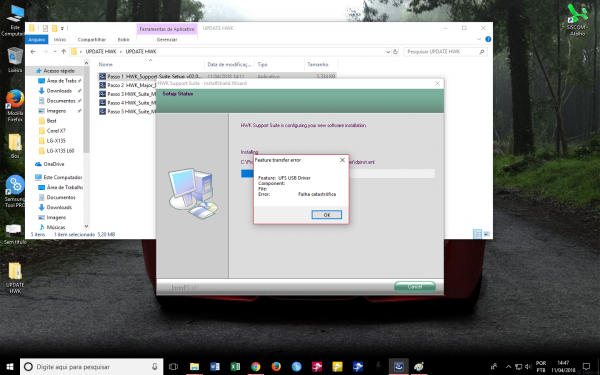This screenshot has height=375, width=600.
Task: Open the Início ribbon tab
Action: pyautogui.click(x=60, y=39)
